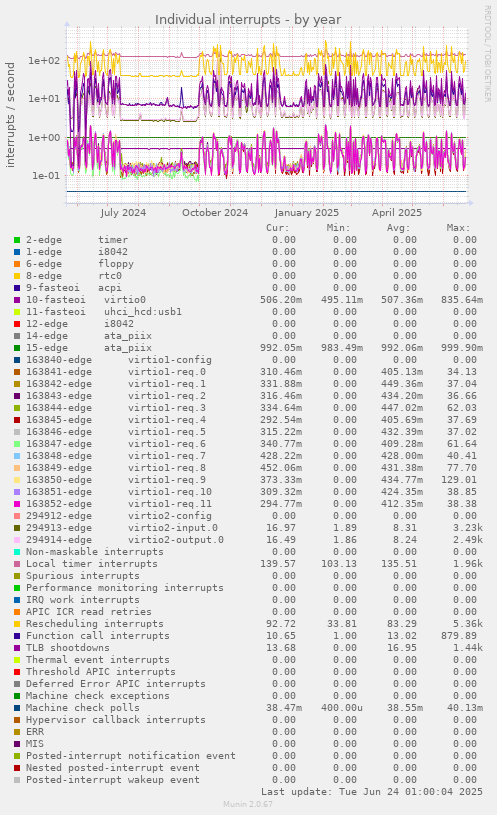Image resolution: width=497 pixels, height=815 pixels.
Task: Click the pink Local timer interrupts swatch
Action: [17, 564]
